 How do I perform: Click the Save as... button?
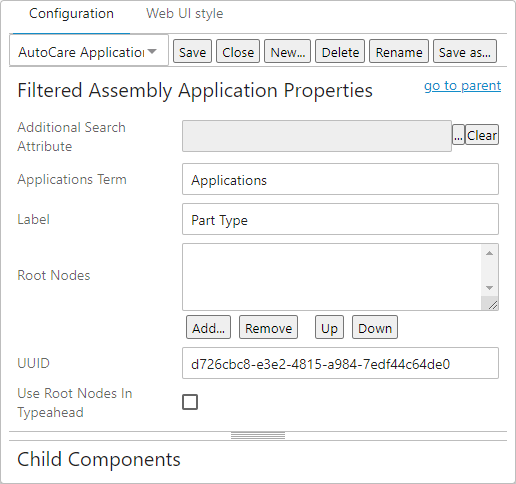coord(465,52)
